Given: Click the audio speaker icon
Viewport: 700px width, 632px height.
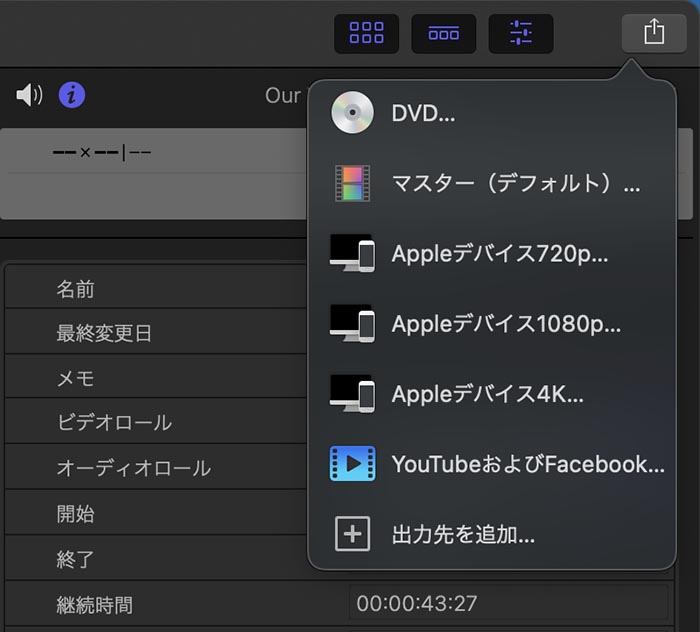Looking at the screenshot, I should click(x=29, y=95).
